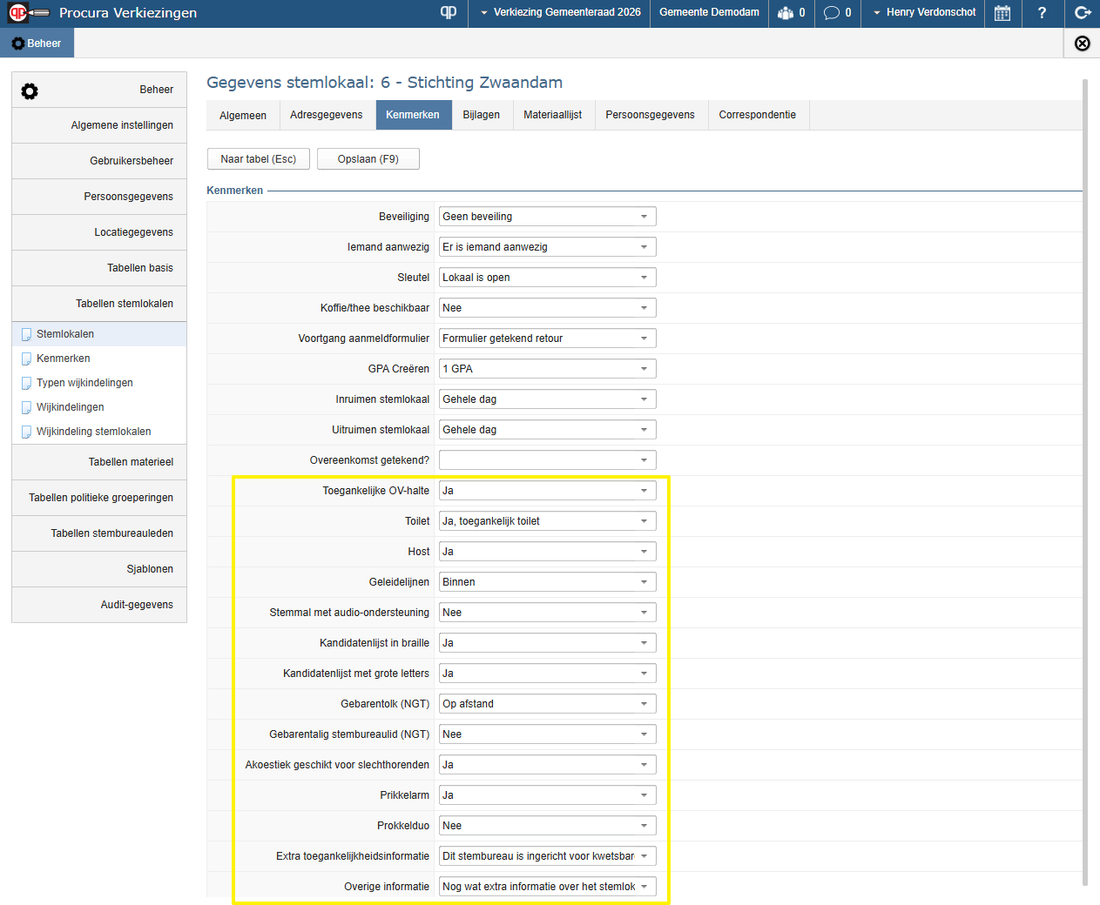Open the chat messages icon
The width and height of the screenshot is (1100, 905).
(x=838, y=13)
